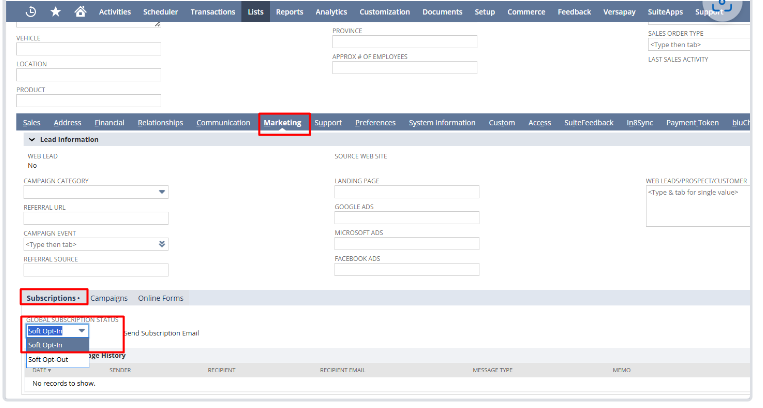Click the Landing Page input field
Viewport: 763px width, 408px height.
(x=406, y=192)
